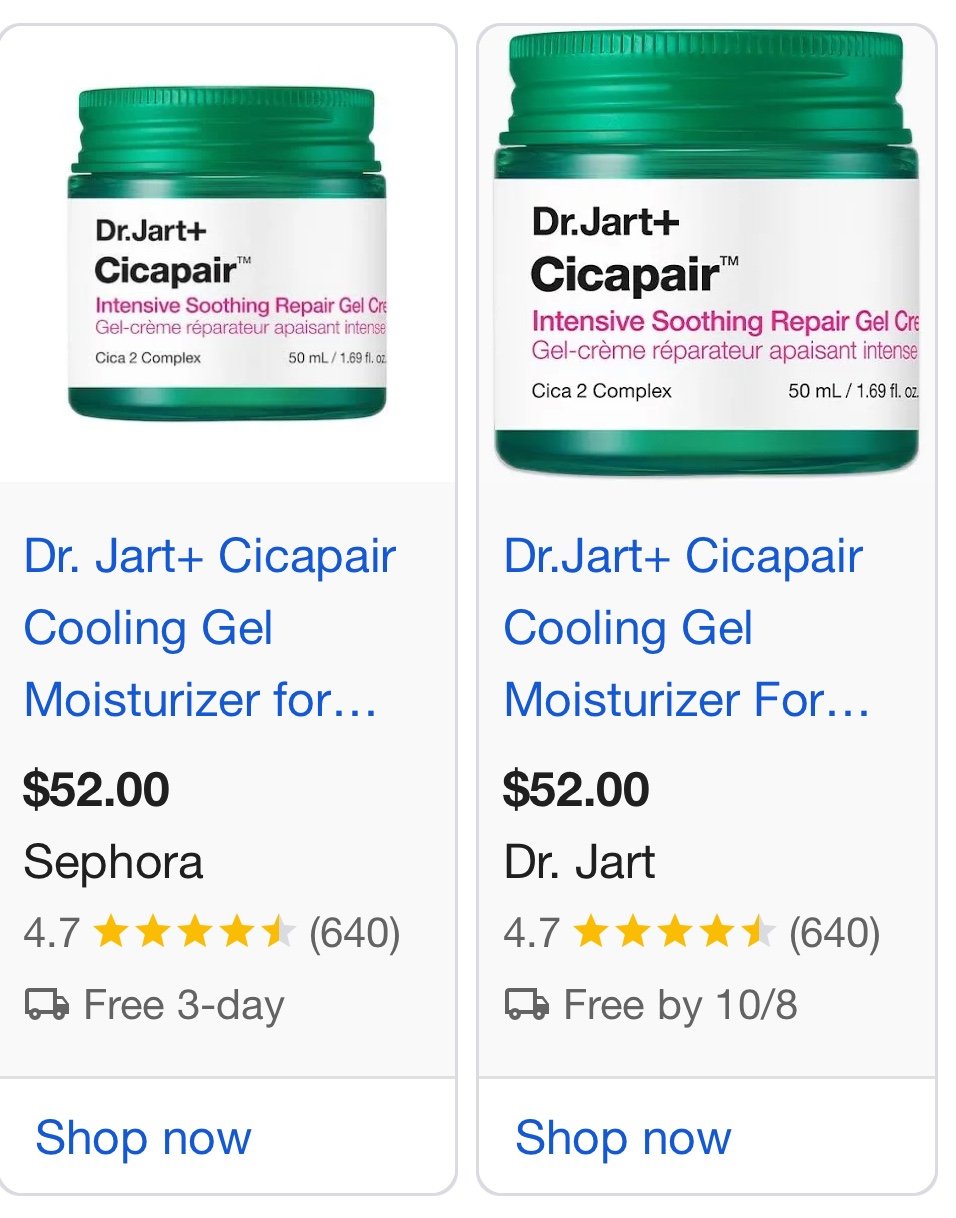This screenshot has height=1218, width=956.
Task: Open the Dr. Jart Cicapair product image
Action: 706,254
